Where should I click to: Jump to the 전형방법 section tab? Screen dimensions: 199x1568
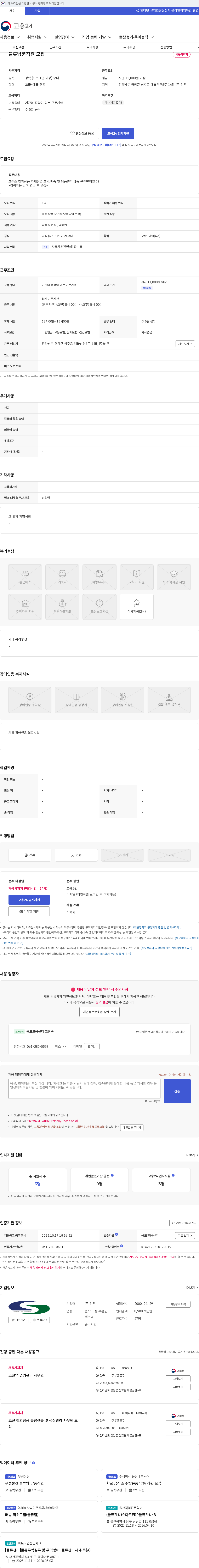pos(166,47)
